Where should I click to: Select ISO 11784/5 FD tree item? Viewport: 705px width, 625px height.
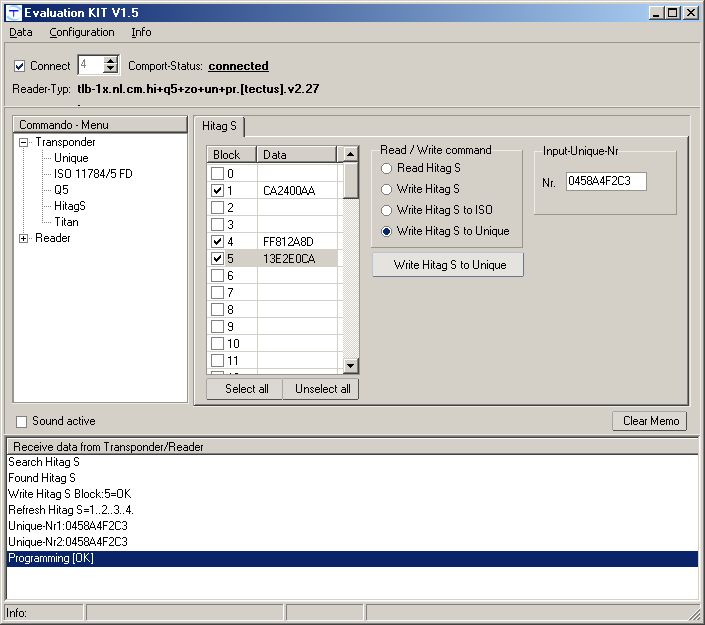click(x=93, y=174)
